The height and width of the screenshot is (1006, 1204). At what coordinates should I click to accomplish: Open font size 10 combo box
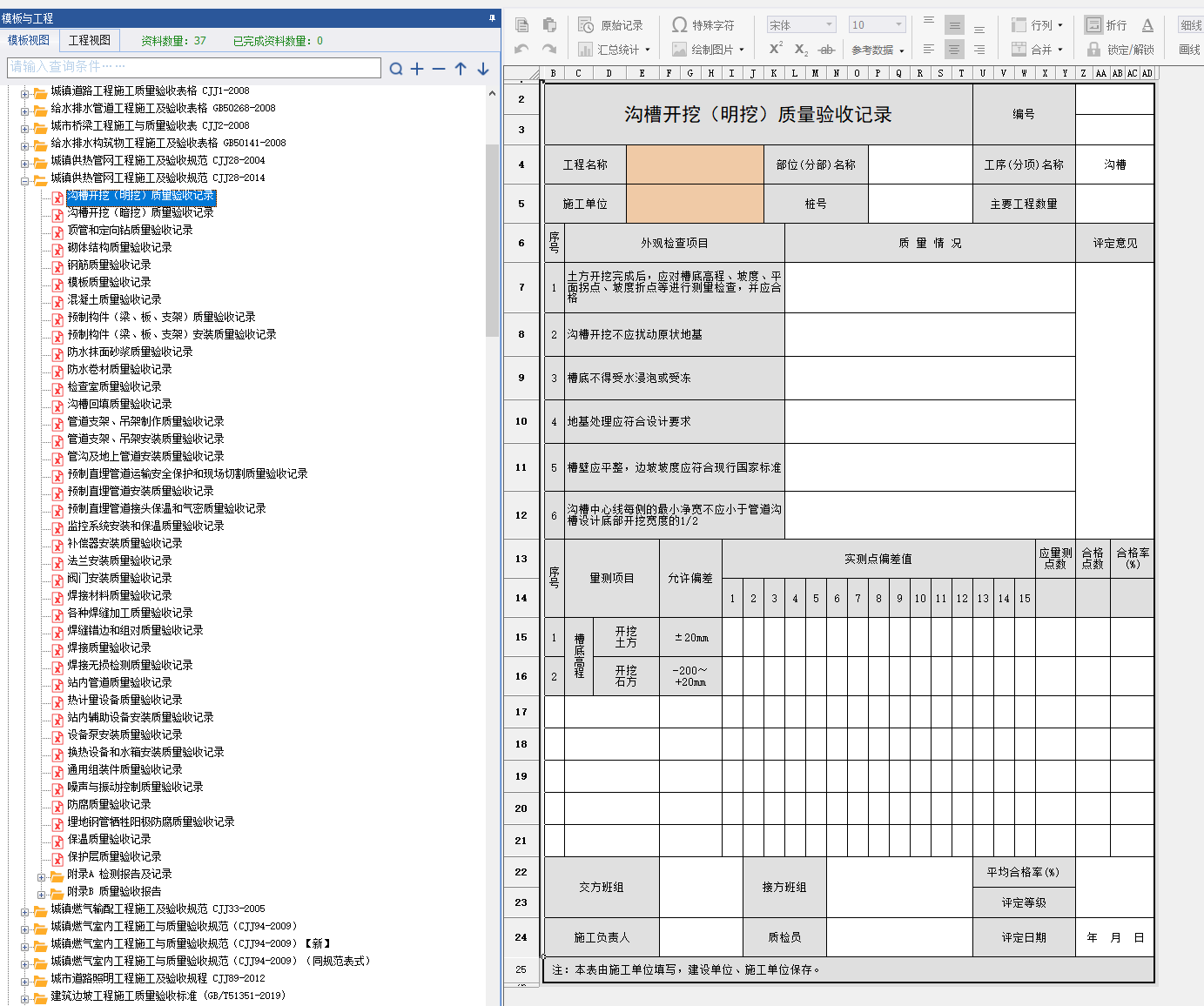point(878,25)
